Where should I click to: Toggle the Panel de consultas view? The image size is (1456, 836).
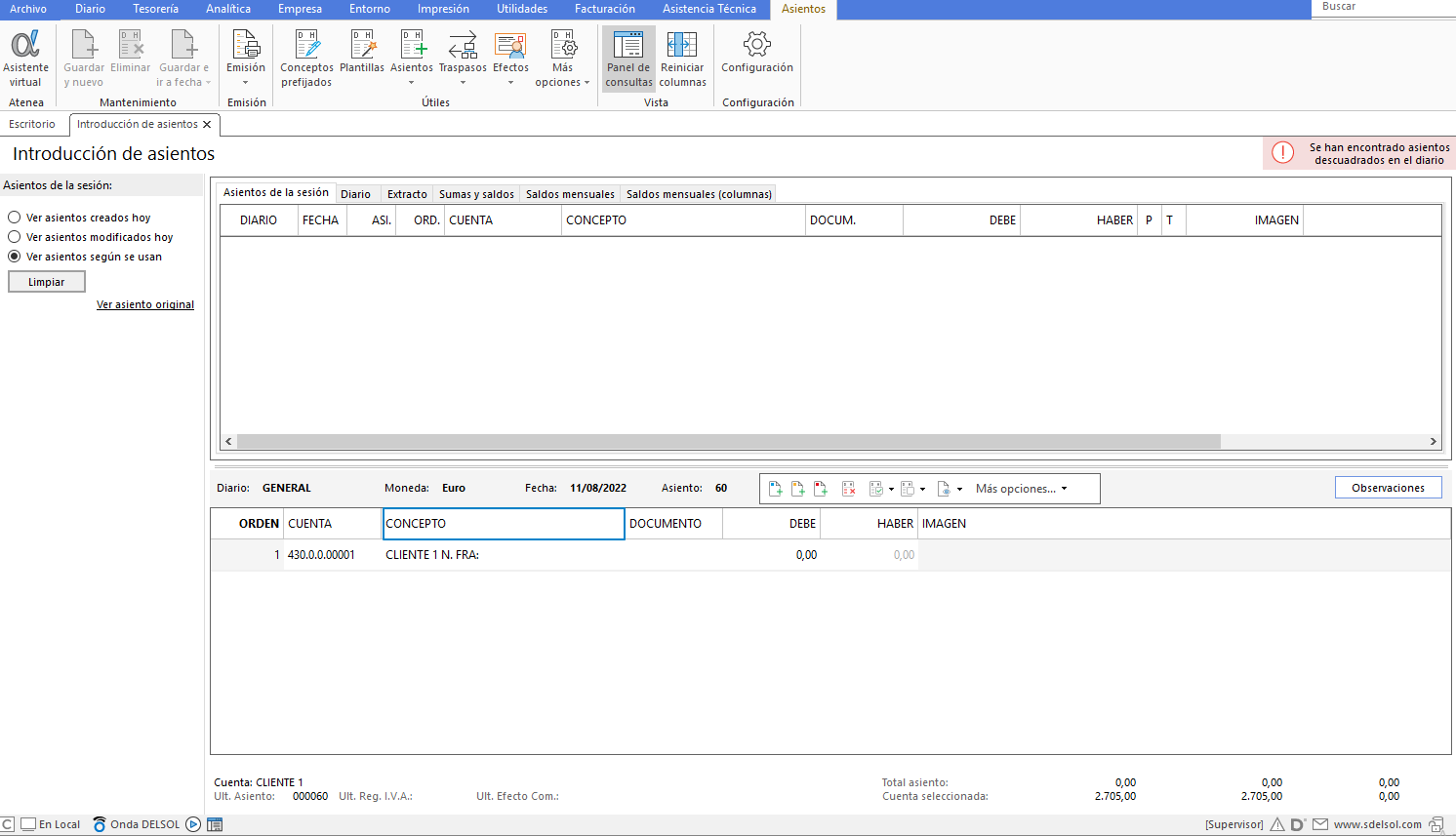coord(628,59)
